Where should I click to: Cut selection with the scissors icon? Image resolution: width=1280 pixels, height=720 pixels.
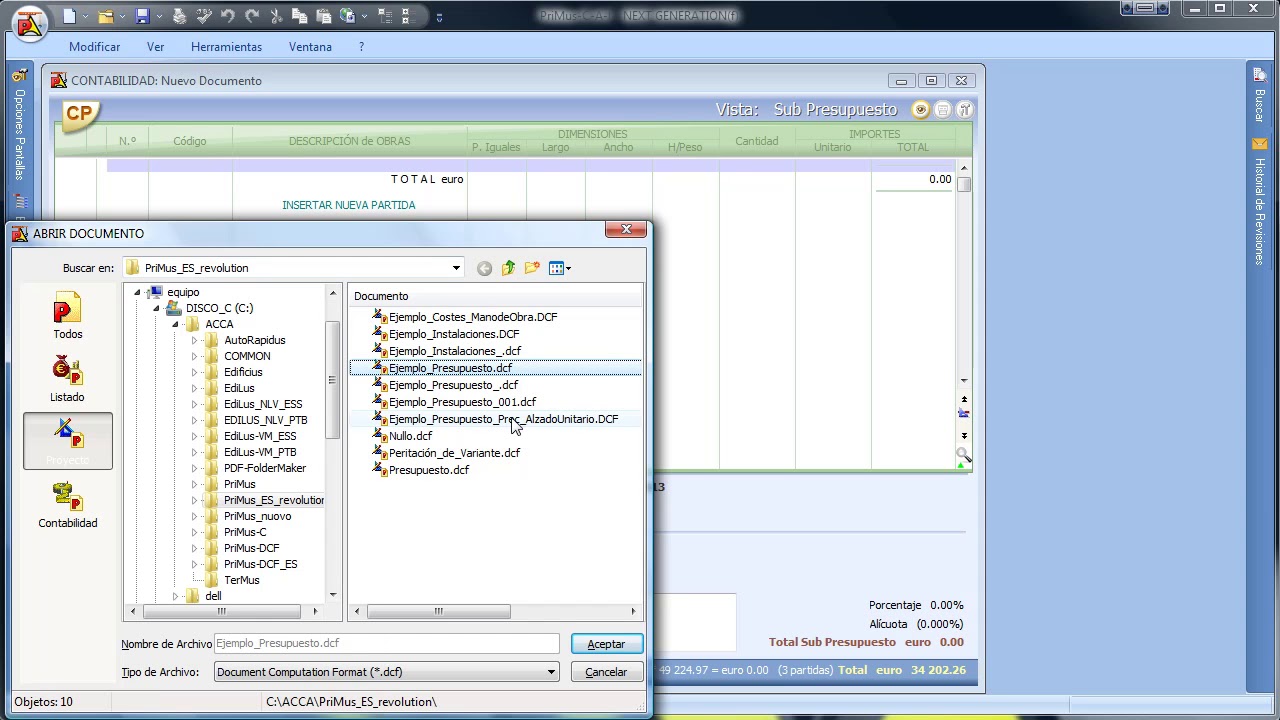(x=276, y=16)
